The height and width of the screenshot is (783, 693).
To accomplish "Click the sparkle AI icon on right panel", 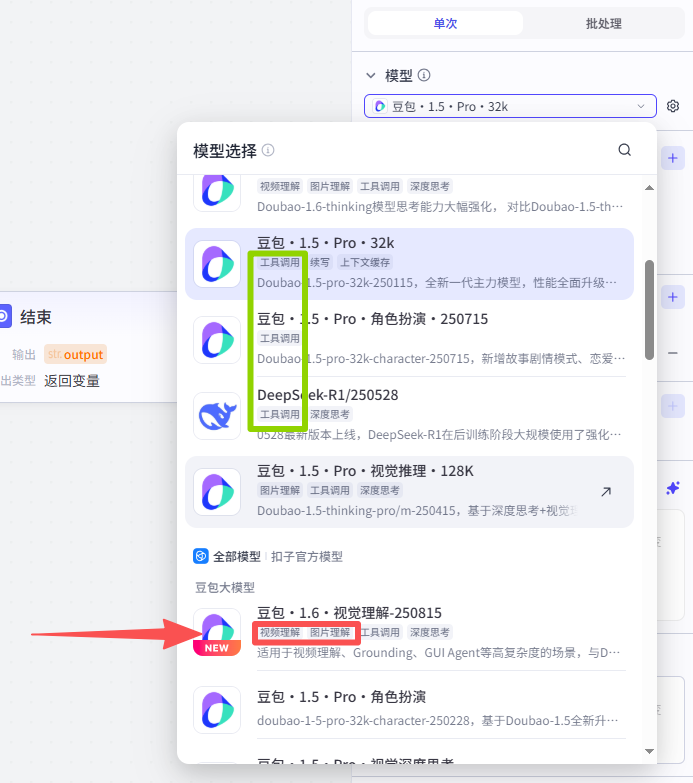I will pyautogui.click(x=673, y=488).
